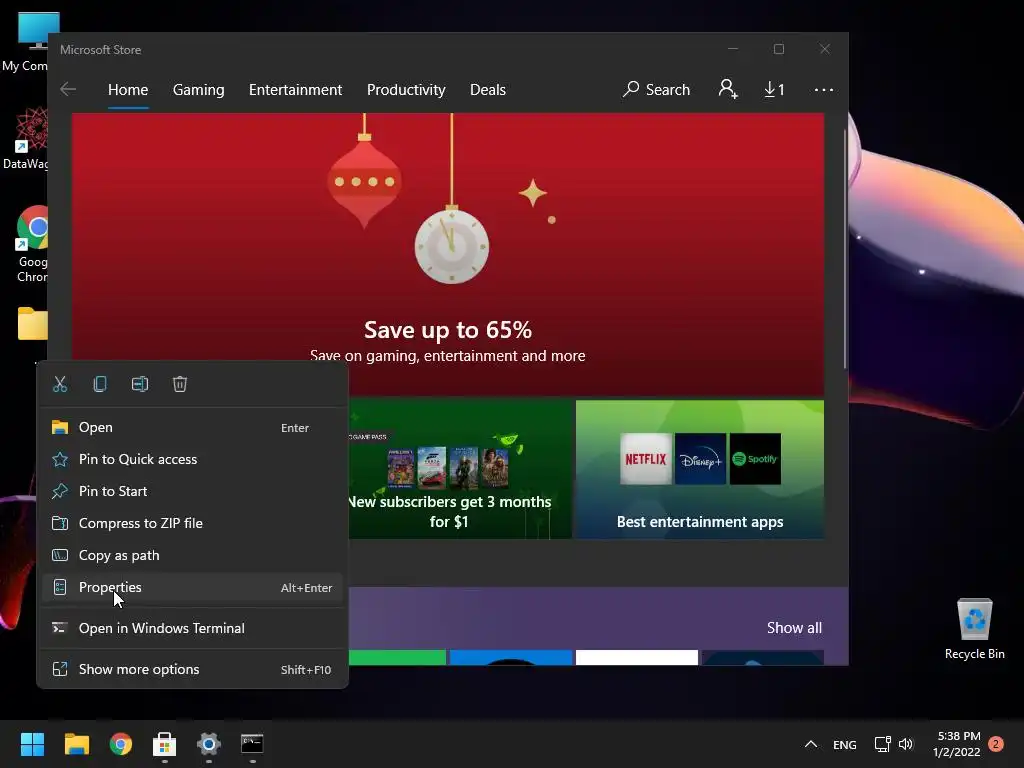
Task: Click the Microsoft Store vertical scrollbar
Action: pos(844,248)
